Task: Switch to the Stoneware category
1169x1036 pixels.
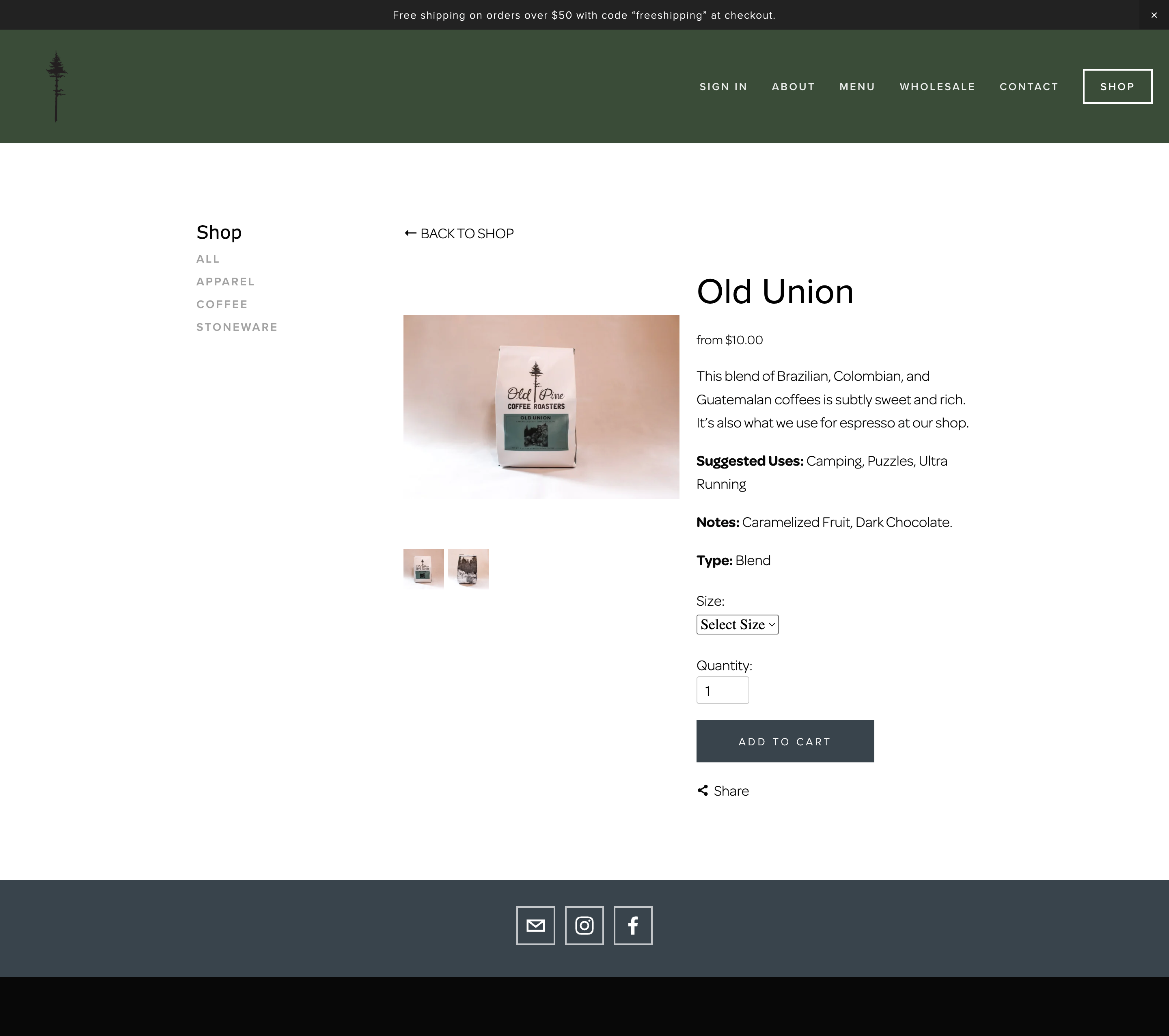Action: (x=237, y=327)
